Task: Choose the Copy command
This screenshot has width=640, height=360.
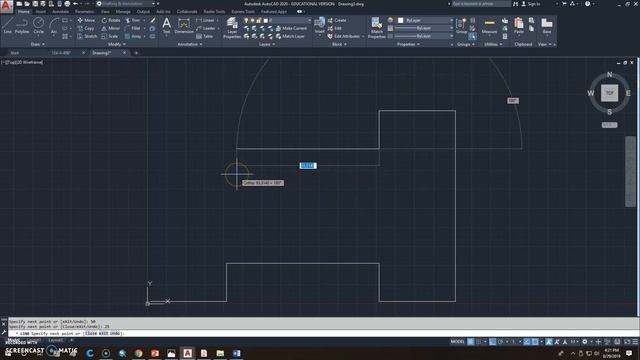Action: 86,28
